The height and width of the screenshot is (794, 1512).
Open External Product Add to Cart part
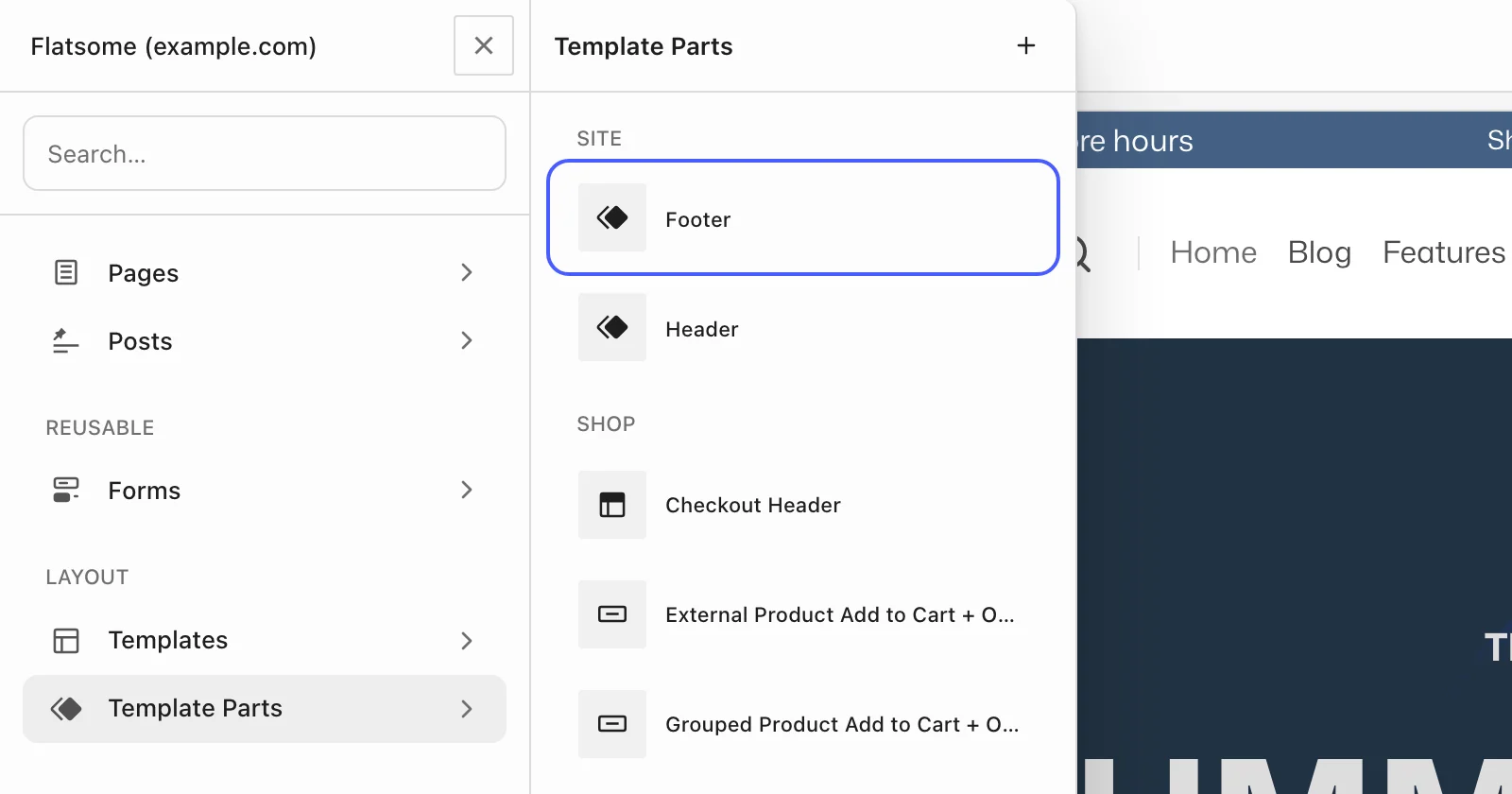point(803,614)
